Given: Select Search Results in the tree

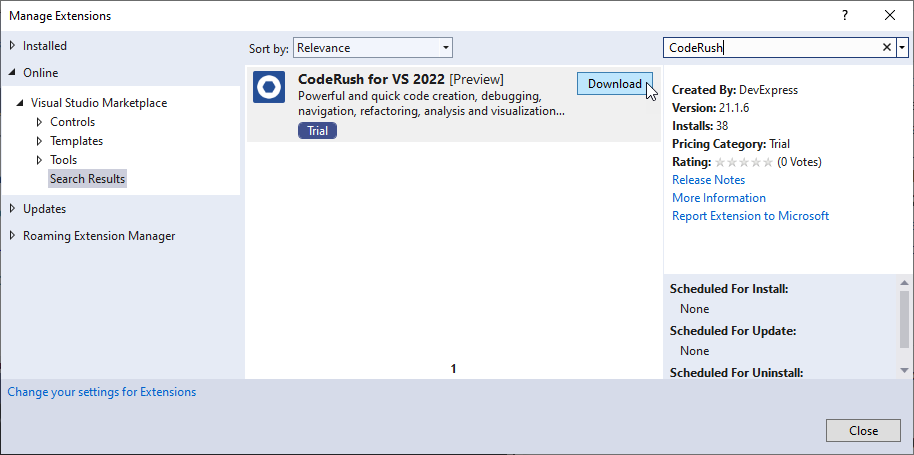Looking at the screenshot, I should [87, 179].
